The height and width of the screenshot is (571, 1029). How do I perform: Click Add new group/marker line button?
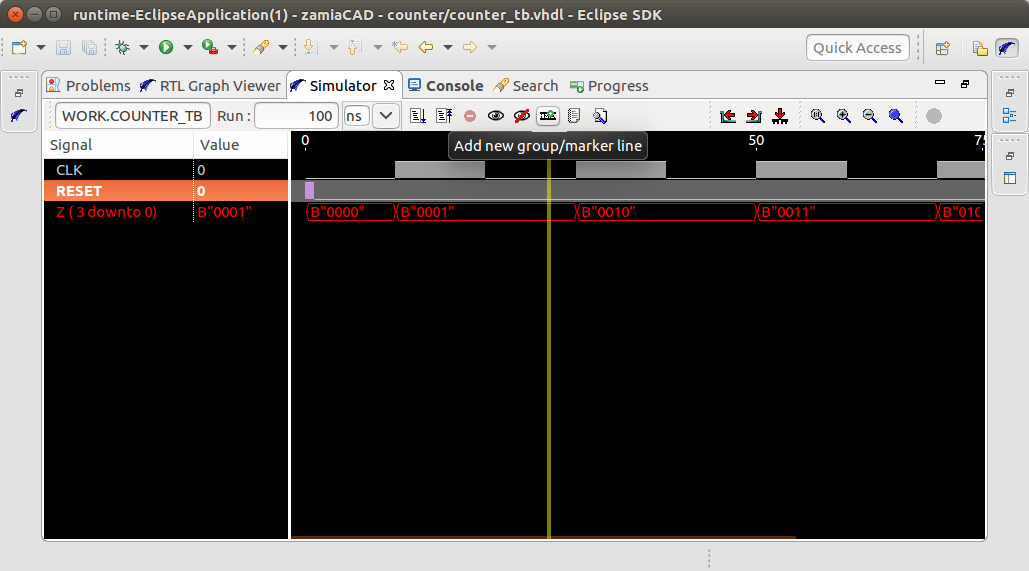[x=548, y=116]
